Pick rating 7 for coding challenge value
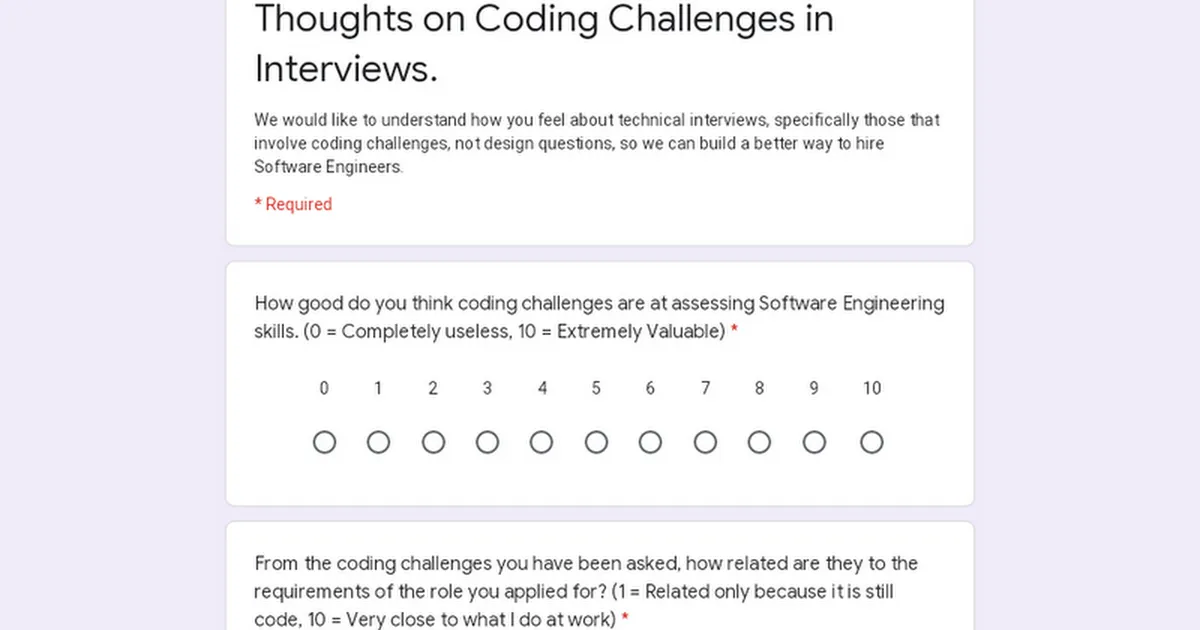The width and height of the screenshot is (1200, 630). click(705, 442)
